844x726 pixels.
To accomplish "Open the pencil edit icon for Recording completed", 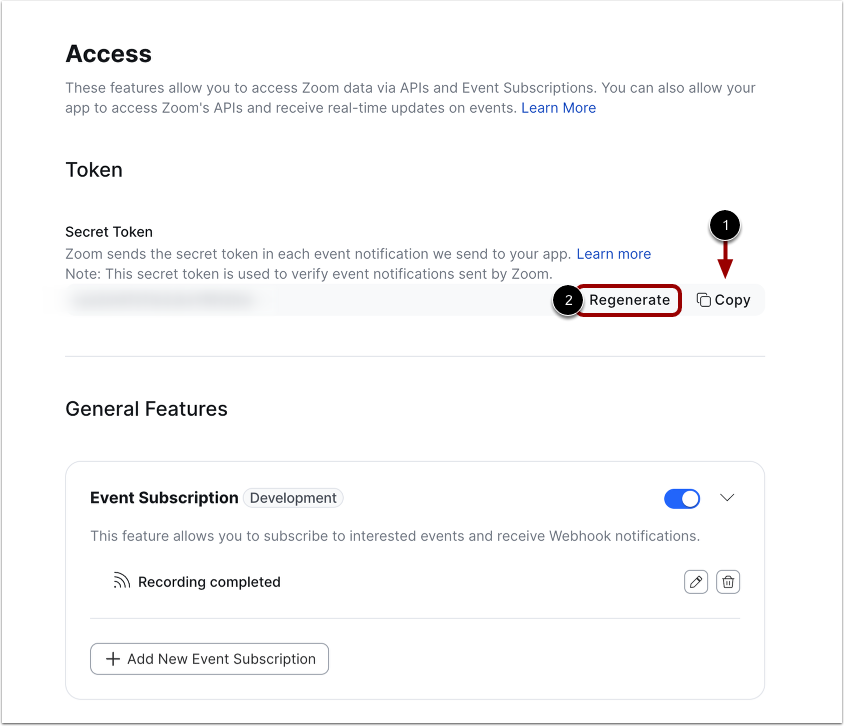I will tap(696, 581).
